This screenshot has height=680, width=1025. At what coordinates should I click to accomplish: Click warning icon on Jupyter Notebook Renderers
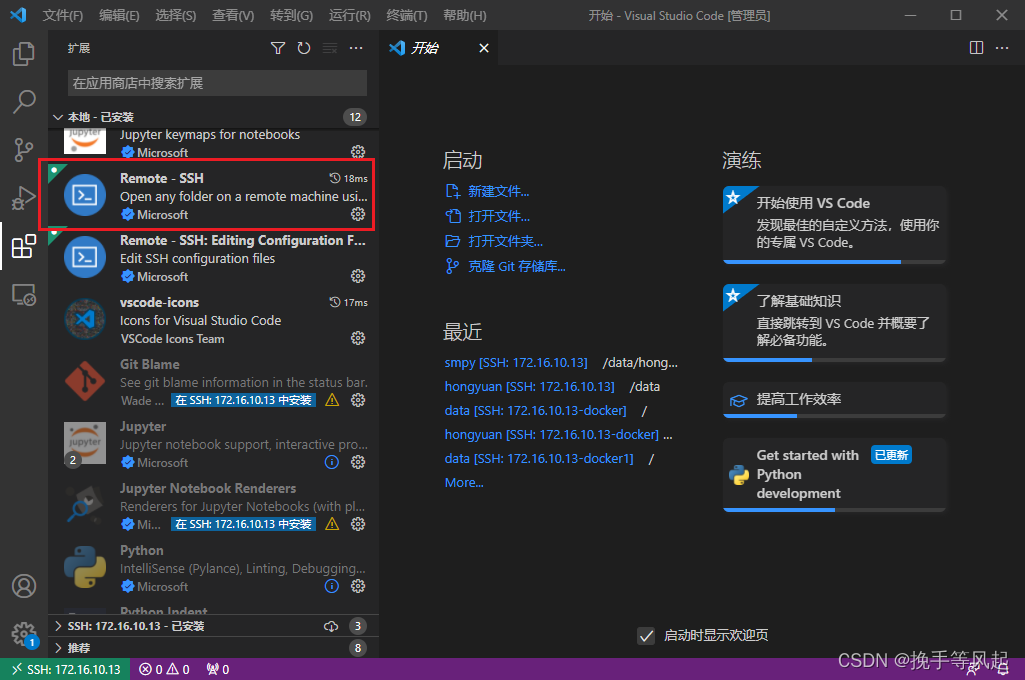tap(332, 524)
